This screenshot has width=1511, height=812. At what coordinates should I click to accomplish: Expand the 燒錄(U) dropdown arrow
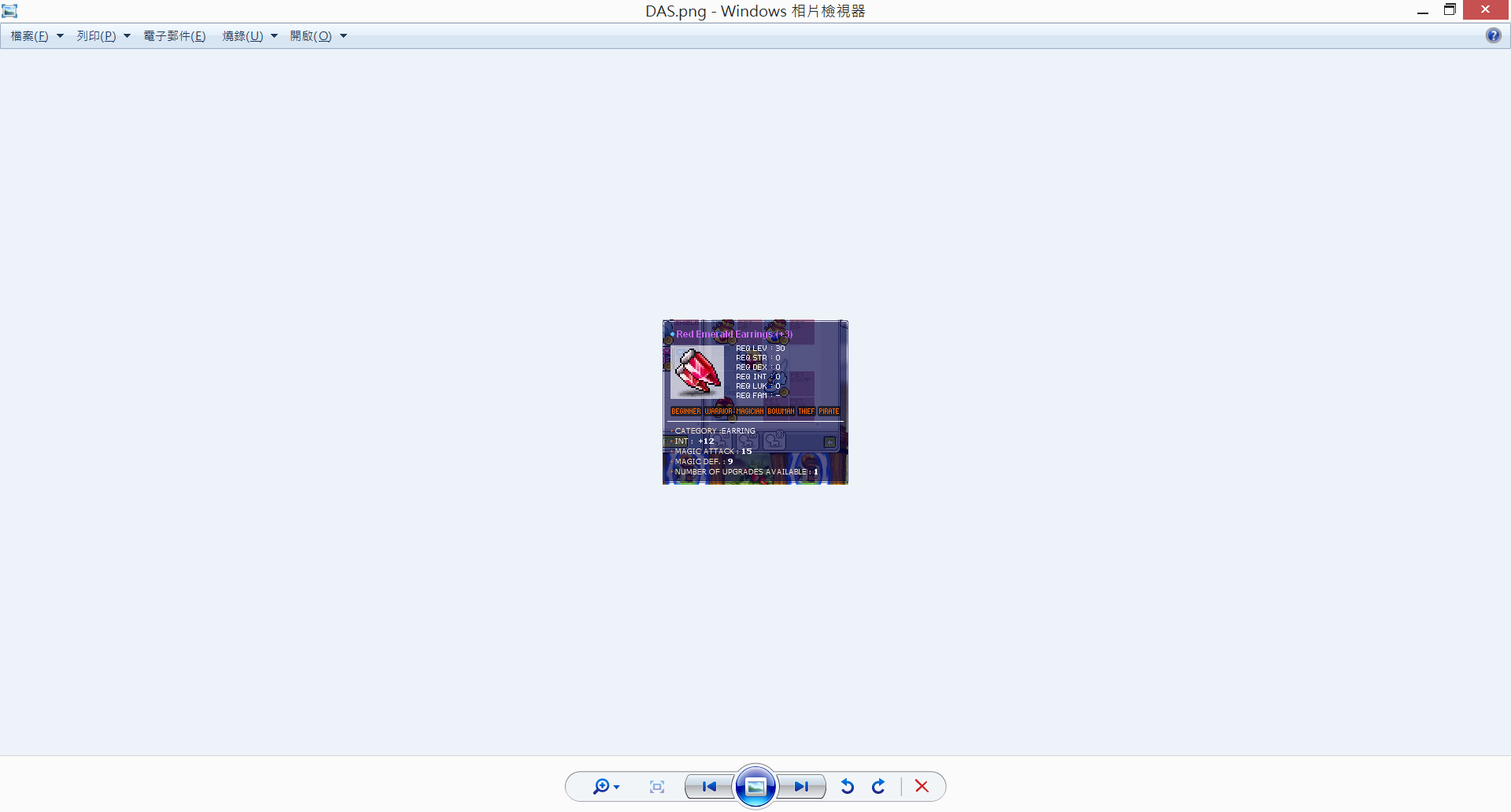coord(274,36)
